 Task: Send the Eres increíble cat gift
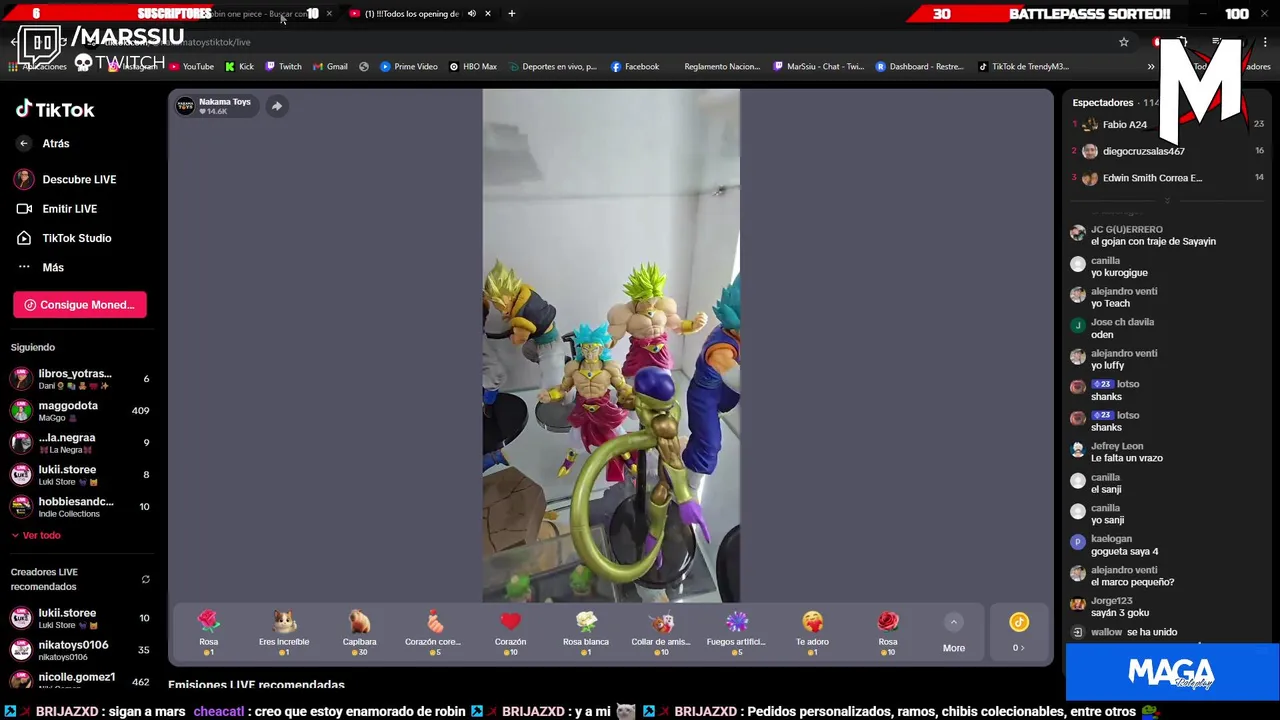coord(284,632)
